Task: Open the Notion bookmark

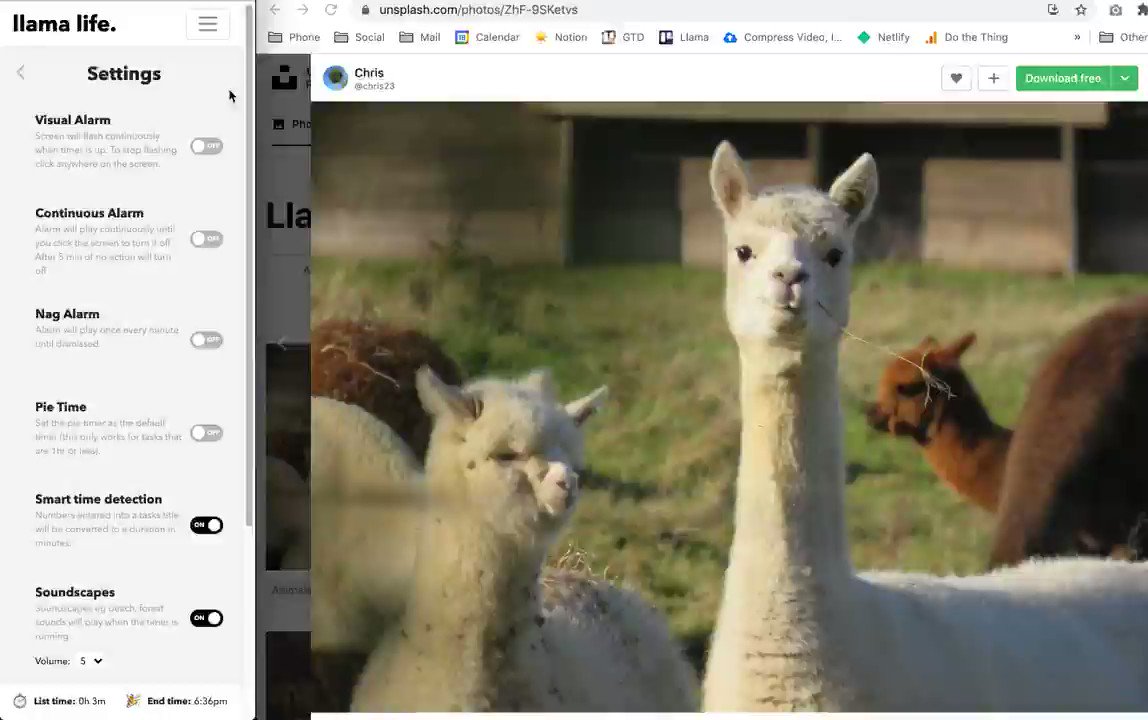Action: pyautogui.click(x=561, y=37)
